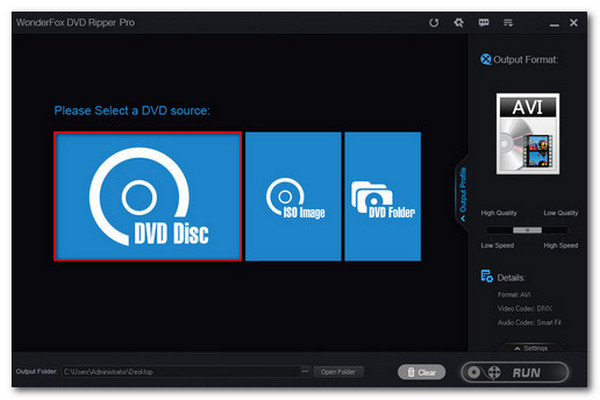Open the feedback chat icon

[x=484, y=23]
